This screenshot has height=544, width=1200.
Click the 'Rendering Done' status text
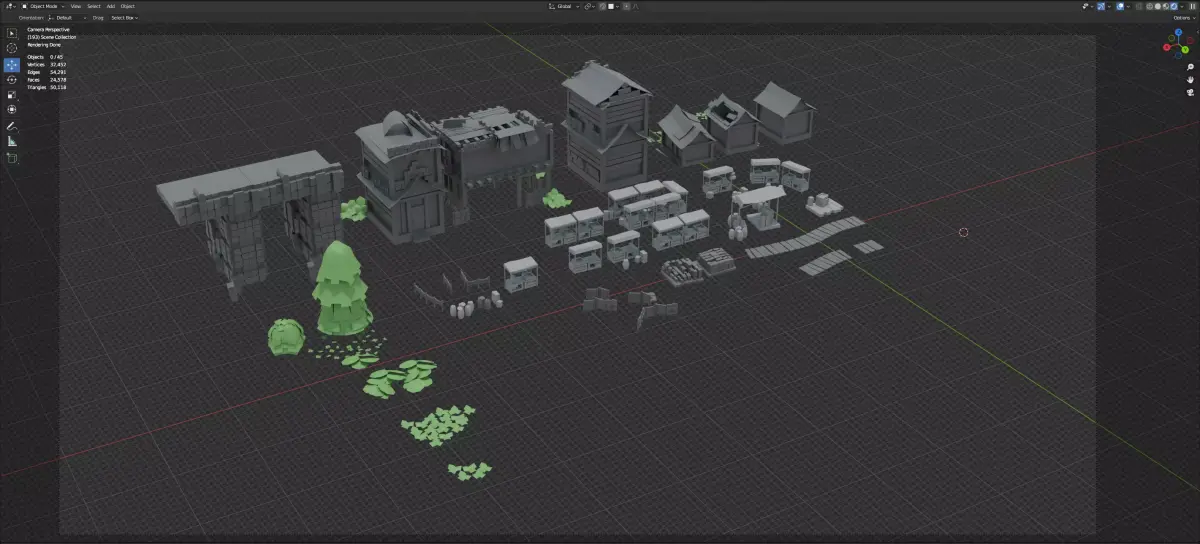tap(45, 44)
